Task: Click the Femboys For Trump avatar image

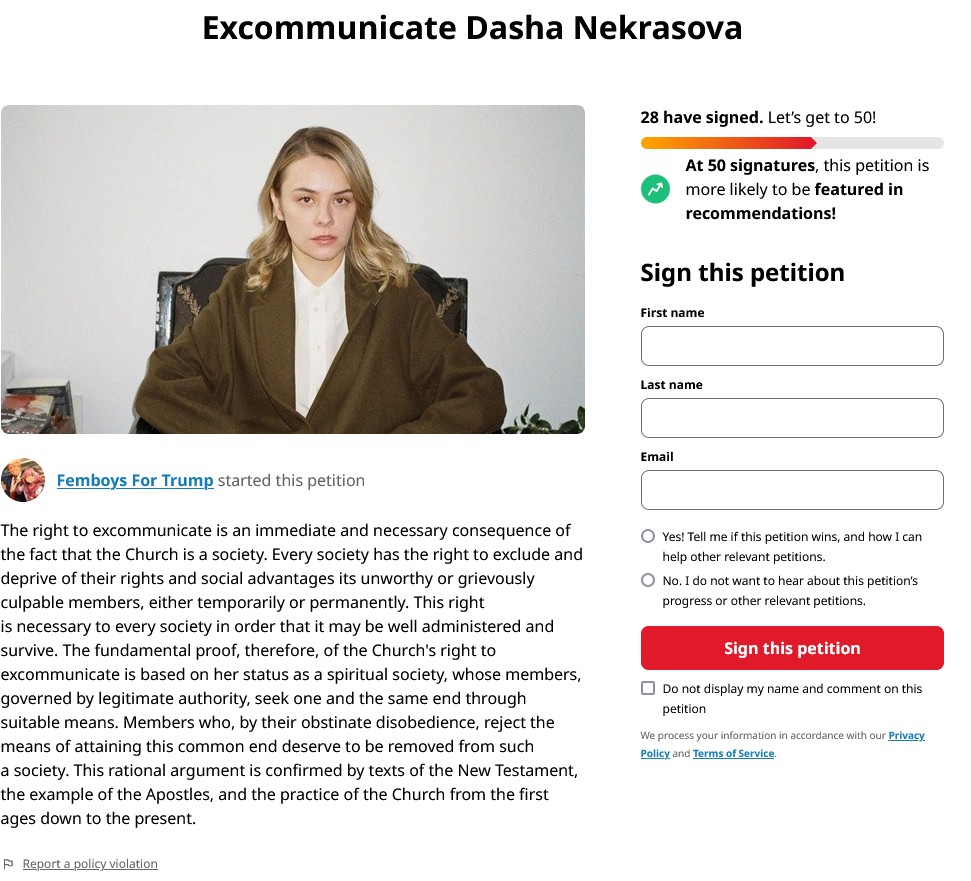Action: click(23, 480)
